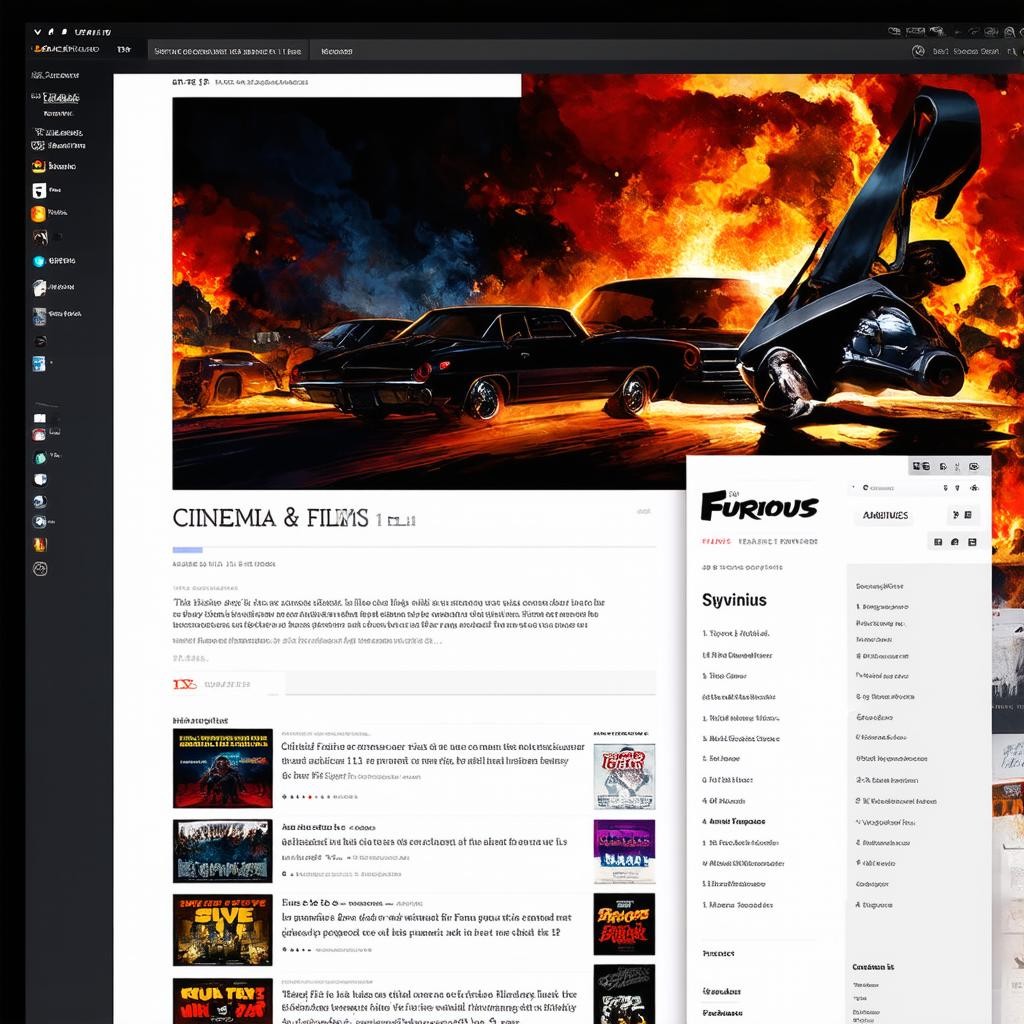
Task: Click the teal round icon in lower sidebar
Action: pyautogui.click(x=40, y=457)
